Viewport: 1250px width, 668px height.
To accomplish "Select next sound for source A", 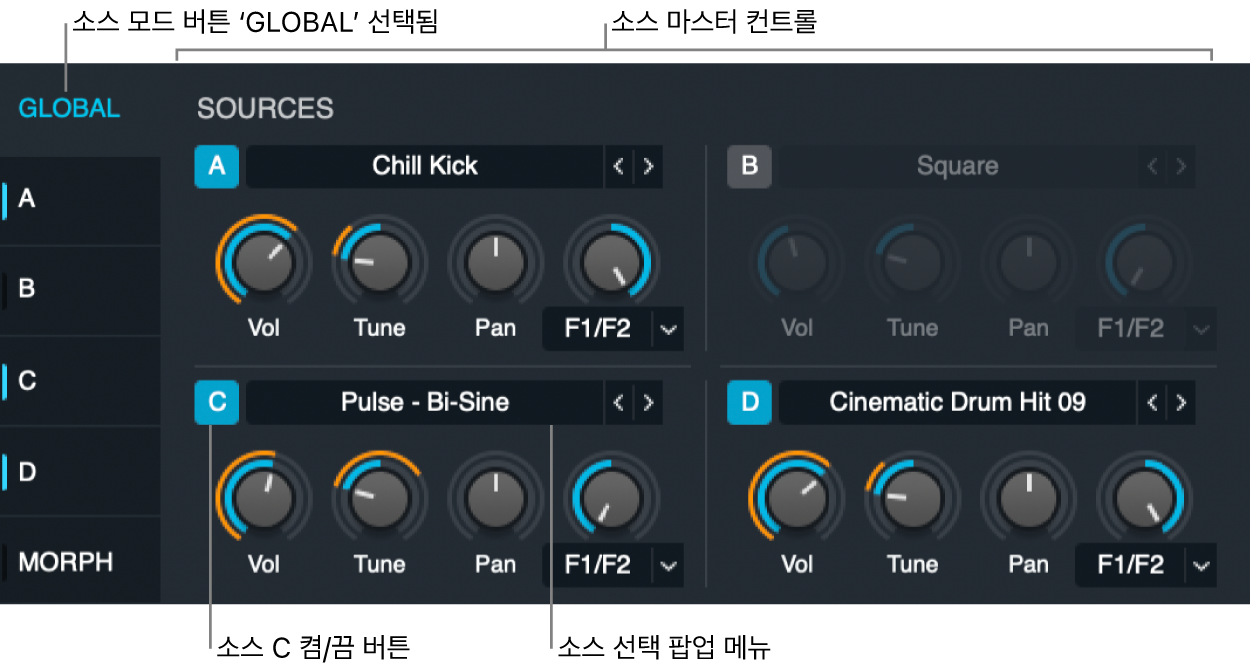I will (649, 166).
